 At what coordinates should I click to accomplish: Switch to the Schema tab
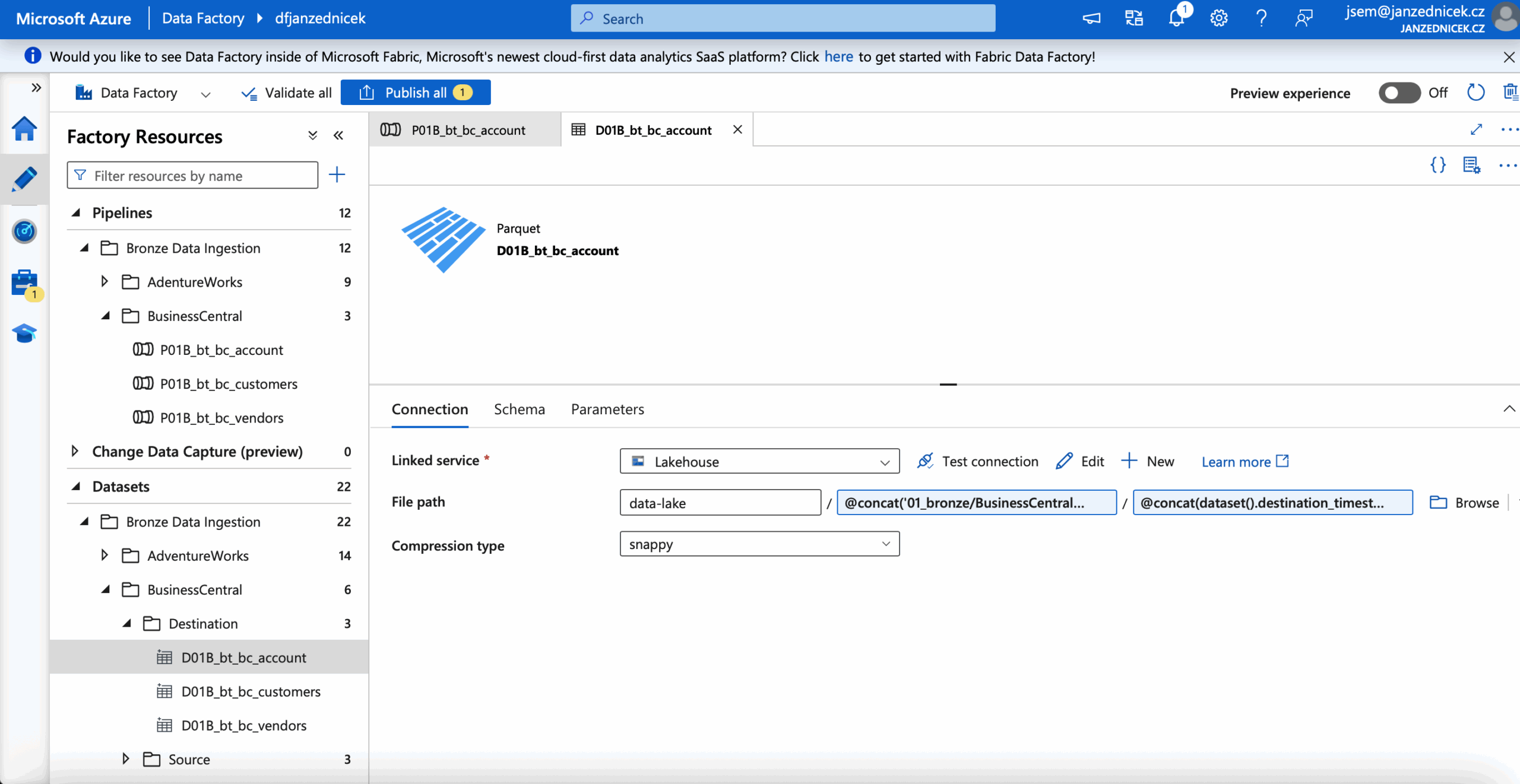pos(519,409)
